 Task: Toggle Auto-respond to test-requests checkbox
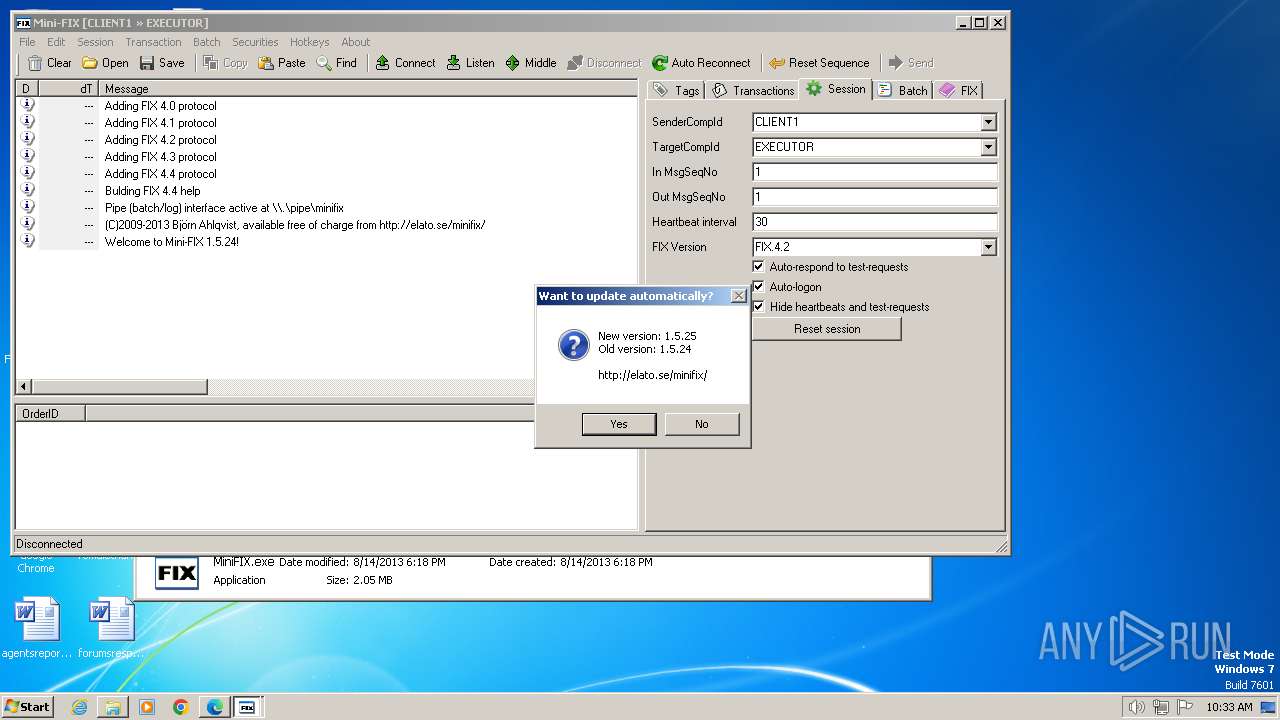coord(759,267)
